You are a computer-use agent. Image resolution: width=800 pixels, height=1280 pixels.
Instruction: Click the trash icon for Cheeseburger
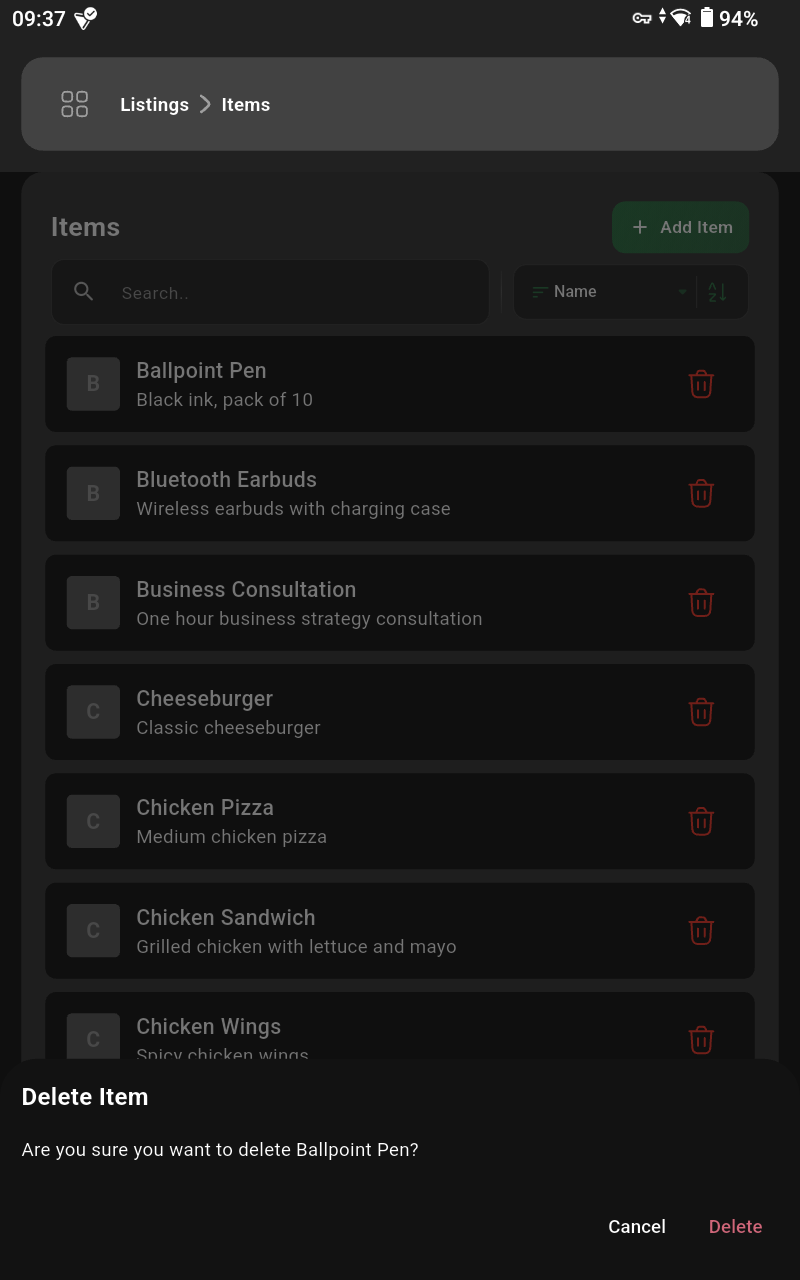coord(701,712)
